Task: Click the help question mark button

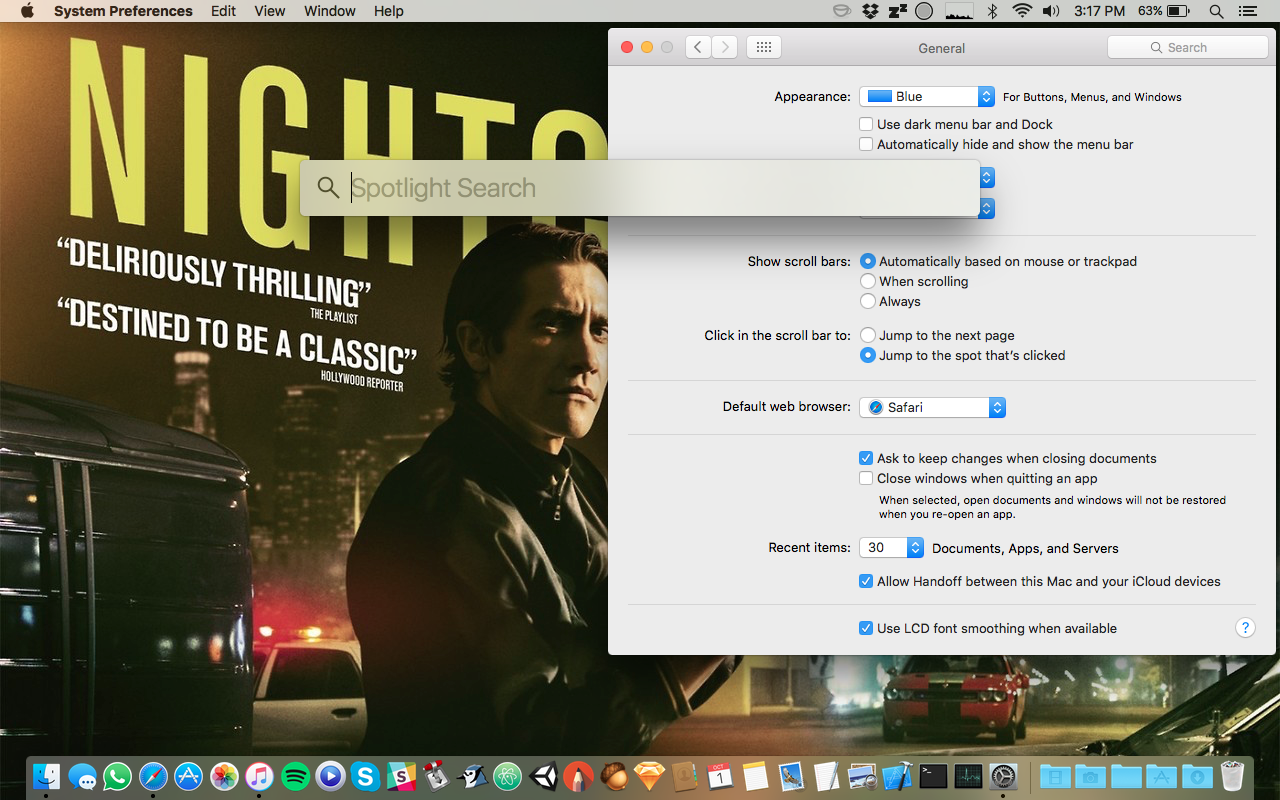Action: pyautogui.click(x=1245, y=628)
